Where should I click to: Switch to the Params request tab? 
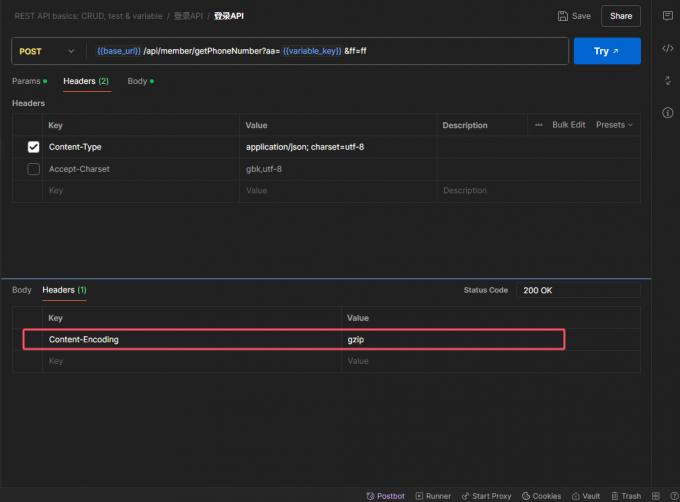(x=29, y=81)
